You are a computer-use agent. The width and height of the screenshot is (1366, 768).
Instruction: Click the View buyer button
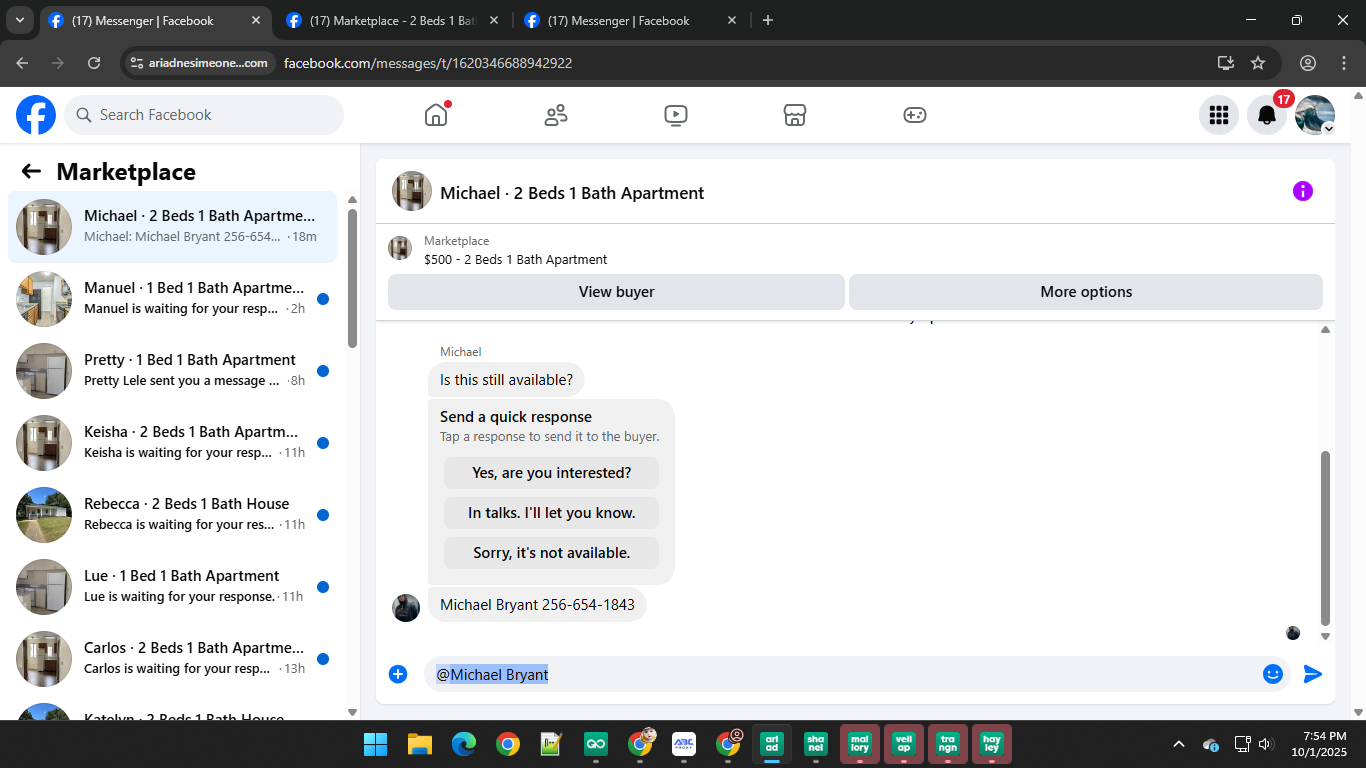click(616, 292)
